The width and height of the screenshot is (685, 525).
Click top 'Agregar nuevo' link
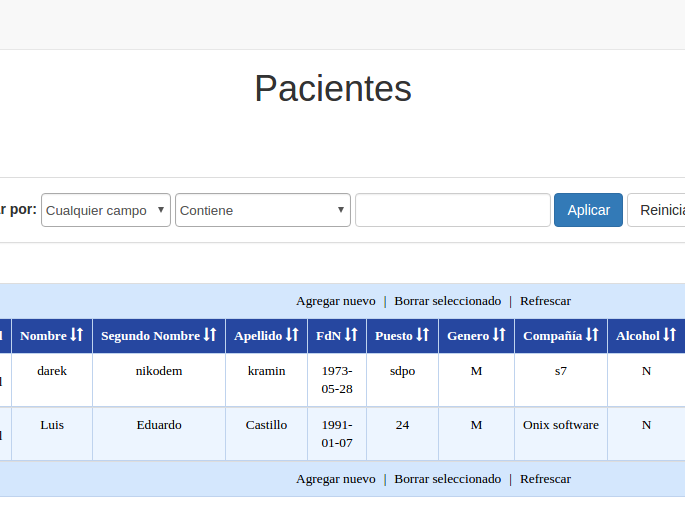[x=336, y=301]
